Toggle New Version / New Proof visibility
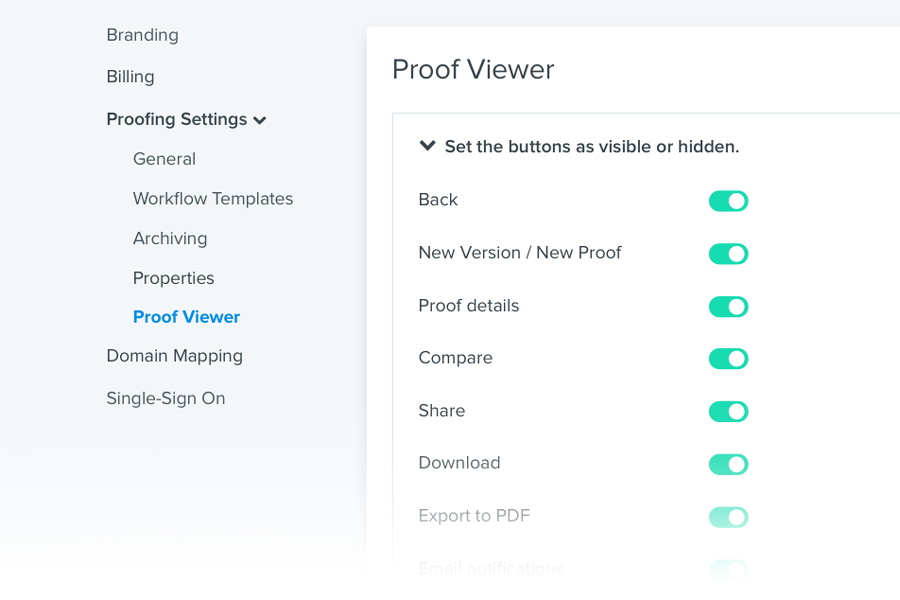This screenshot has height=600, width=900. point(728,253)
